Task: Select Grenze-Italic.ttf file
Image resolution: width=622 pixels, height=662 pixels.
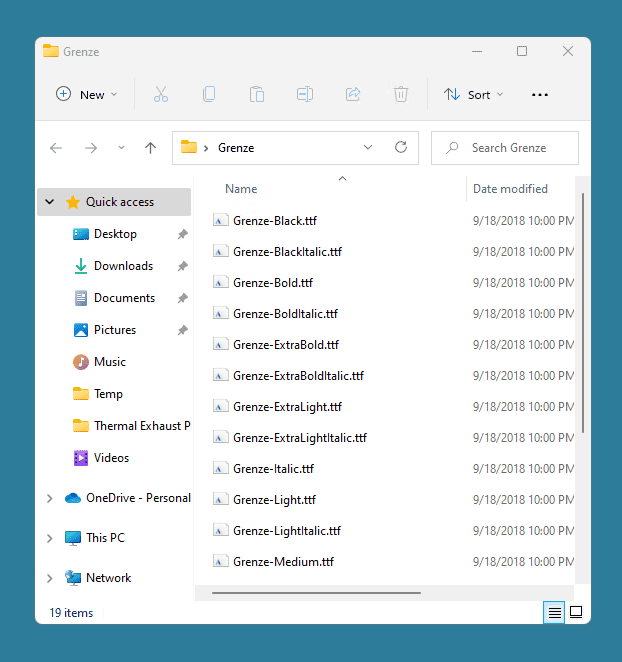Action: [273, 469]
